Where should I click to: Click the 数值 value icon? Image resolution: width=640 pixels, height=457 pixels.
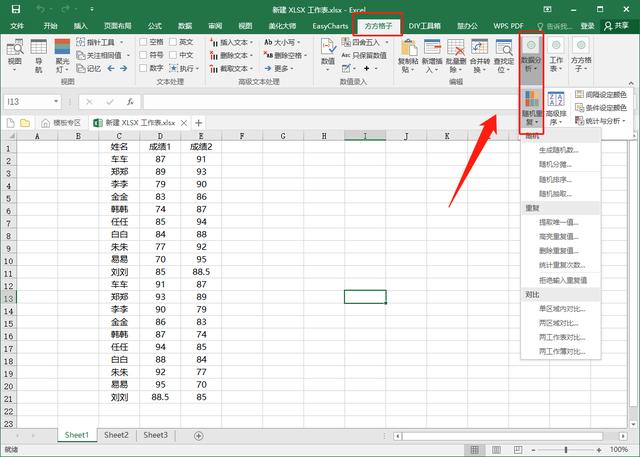[x=328, y=55]
